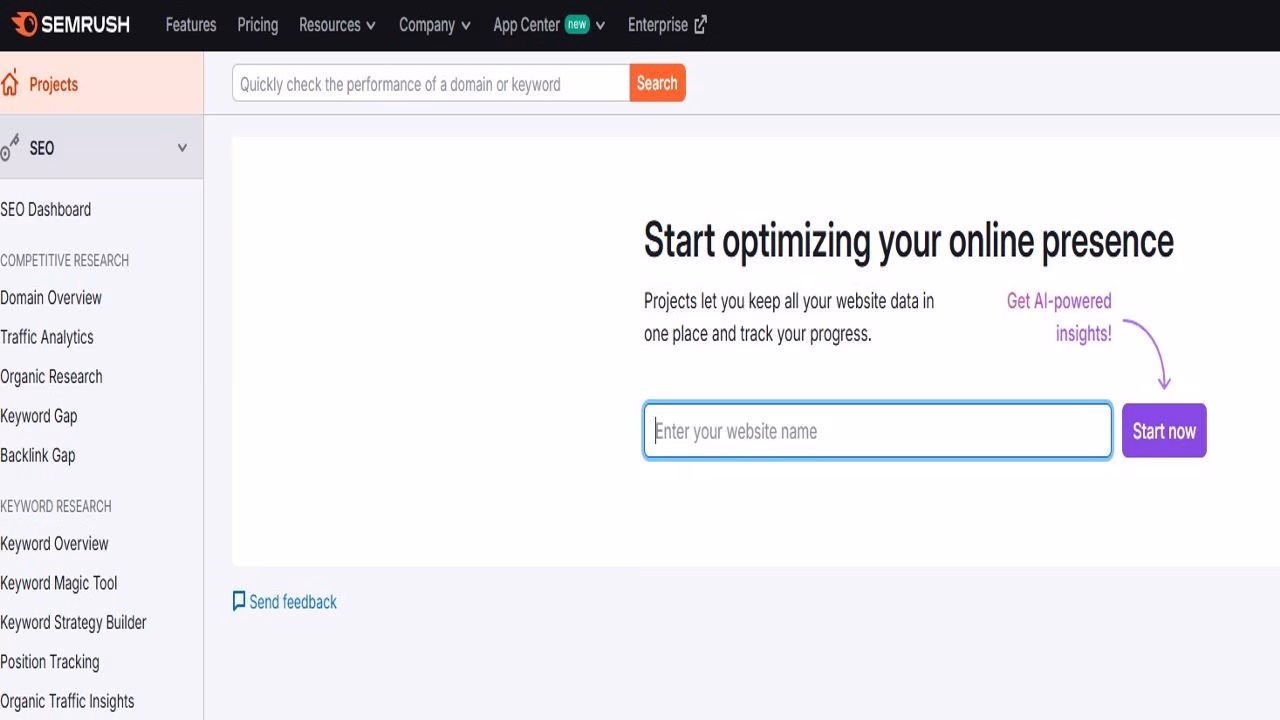Viewport: 1280px width, 720px height.
Task: Click the Search button's magnifier area
Action: (656, 83)
